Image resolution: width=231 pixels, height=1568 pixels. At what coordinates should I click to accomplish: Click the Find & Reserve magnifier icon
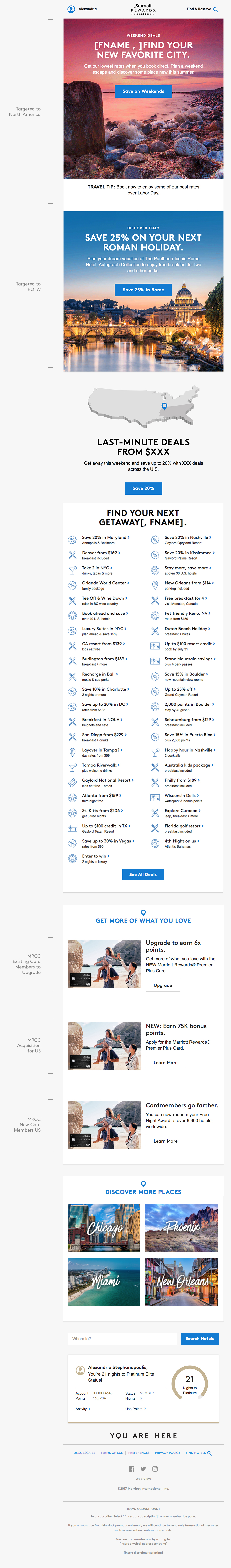click(x=215, y=9)
